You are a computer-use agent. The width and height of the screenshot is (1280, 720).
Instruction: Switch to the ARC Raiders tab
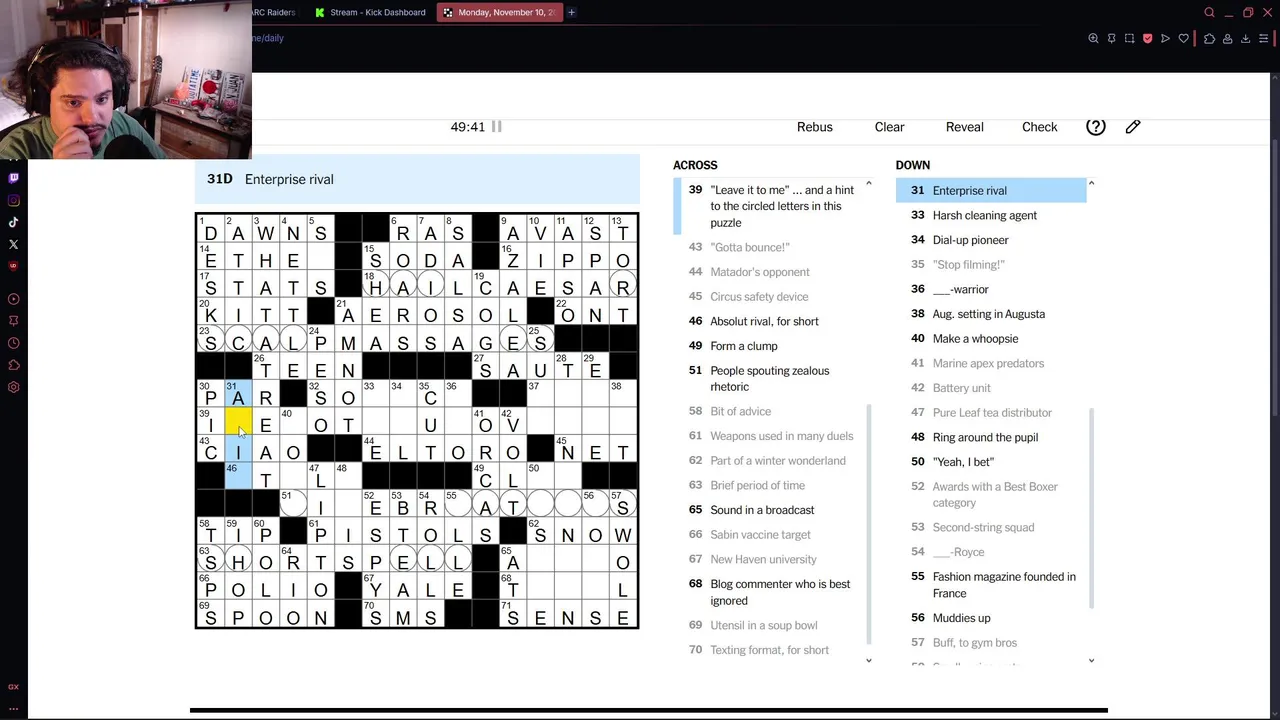click(x=276, y=12)
